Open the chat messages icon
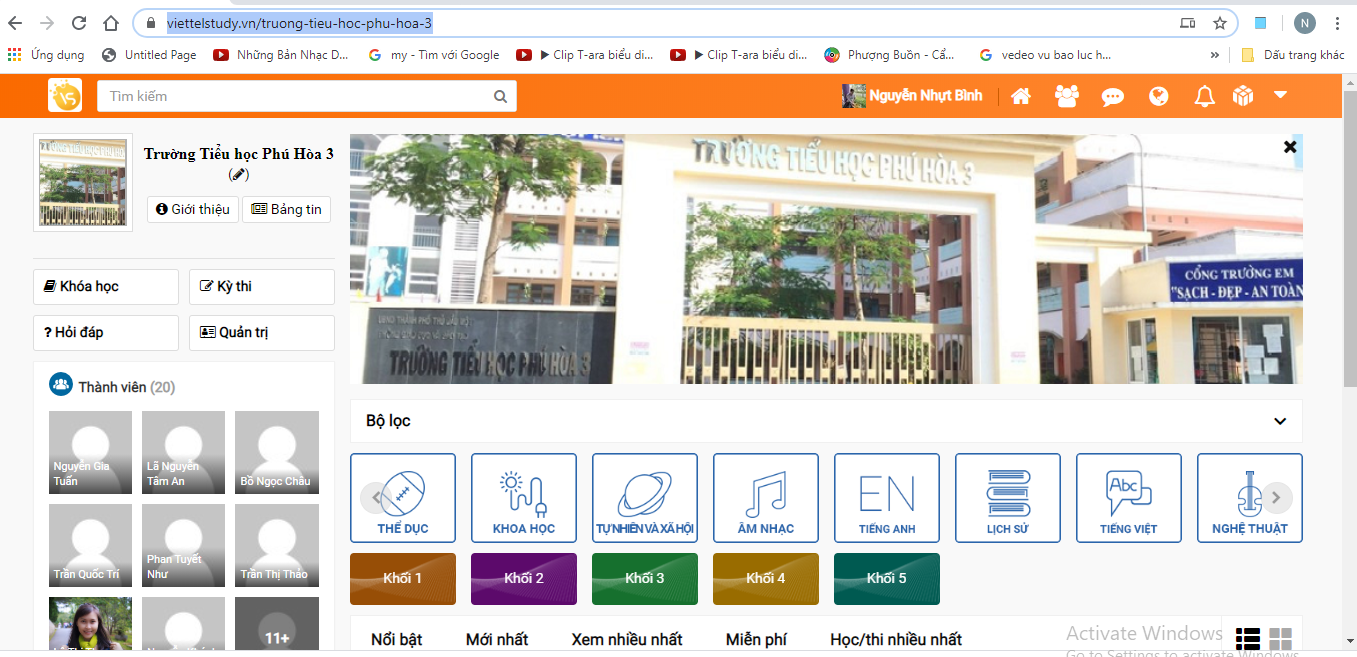The height and width of the screenshot is (657, 1357). tap(1113, 97)
